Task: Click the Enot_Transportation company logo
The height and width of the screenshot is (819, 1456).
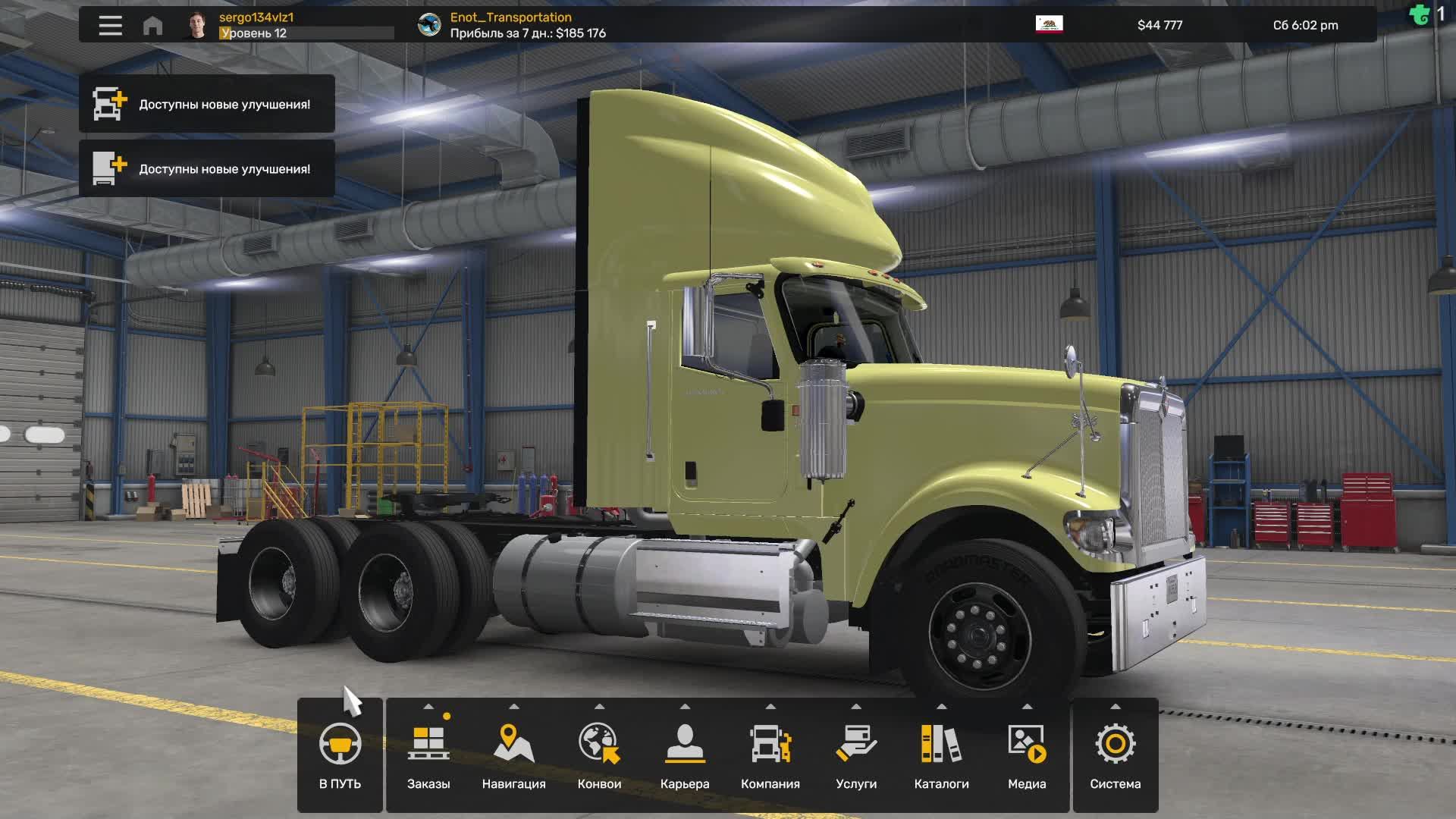Action: coord(429,24)
